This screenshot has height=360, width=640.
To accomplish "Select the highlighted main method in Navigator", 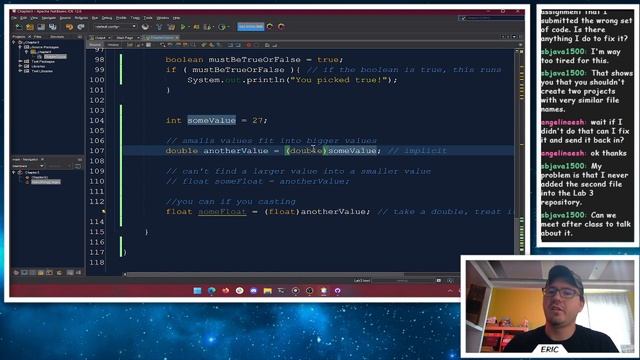I will 46,182.
